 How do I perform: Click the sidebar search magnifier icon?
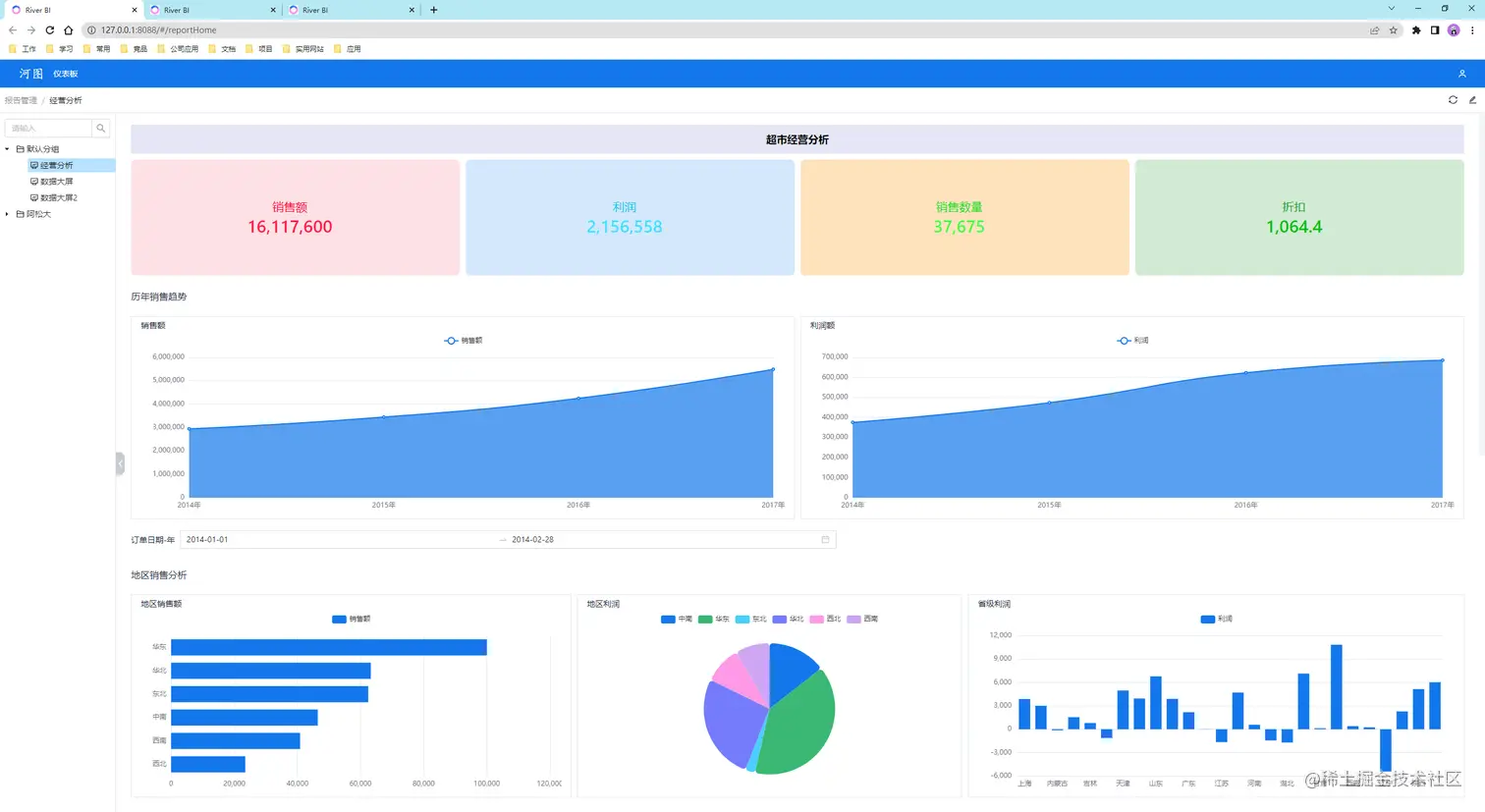[x=101, y=129]
